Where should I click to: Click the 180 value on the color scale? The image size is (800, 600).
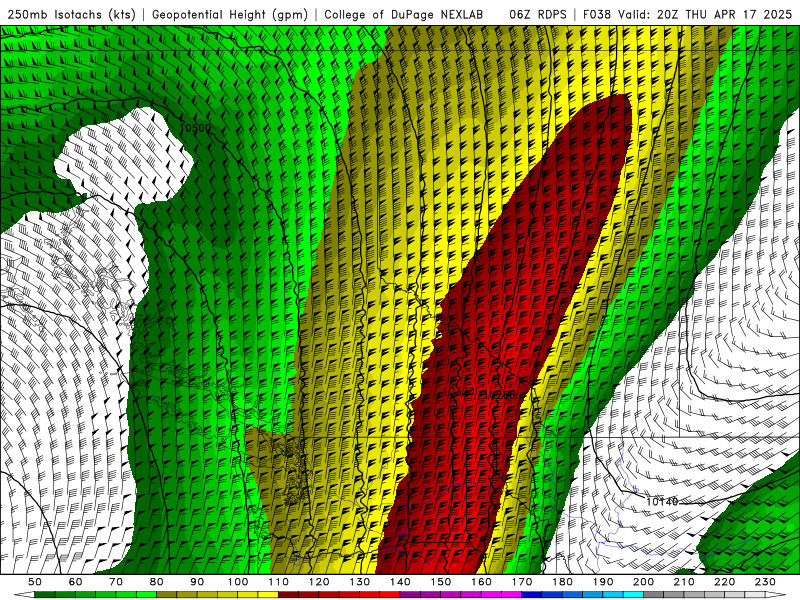pos(562,582)
